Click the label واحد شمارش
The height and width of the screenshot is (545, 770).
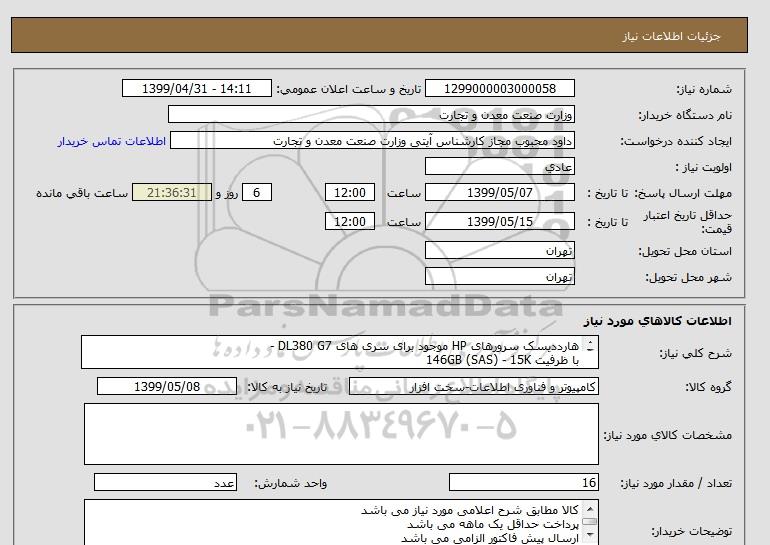(x=290, y=483)
